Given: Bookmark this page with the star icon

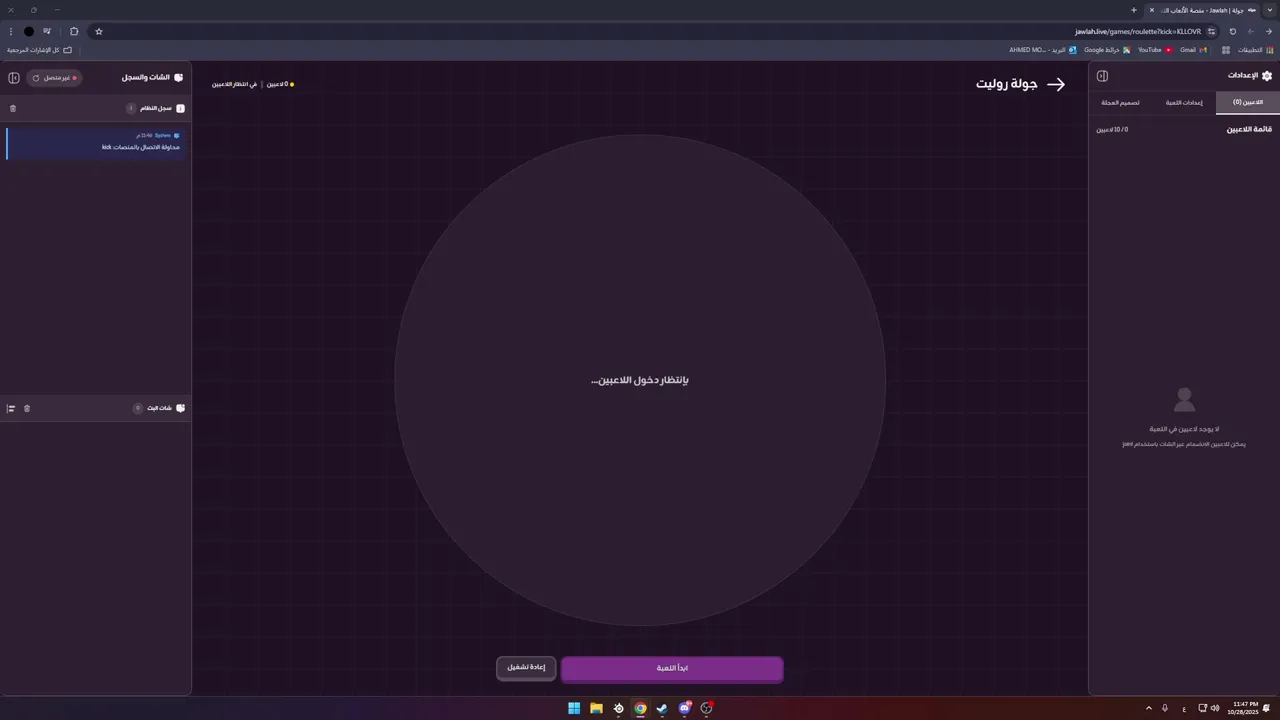Looking at the screenshot, I should (98, 31).
